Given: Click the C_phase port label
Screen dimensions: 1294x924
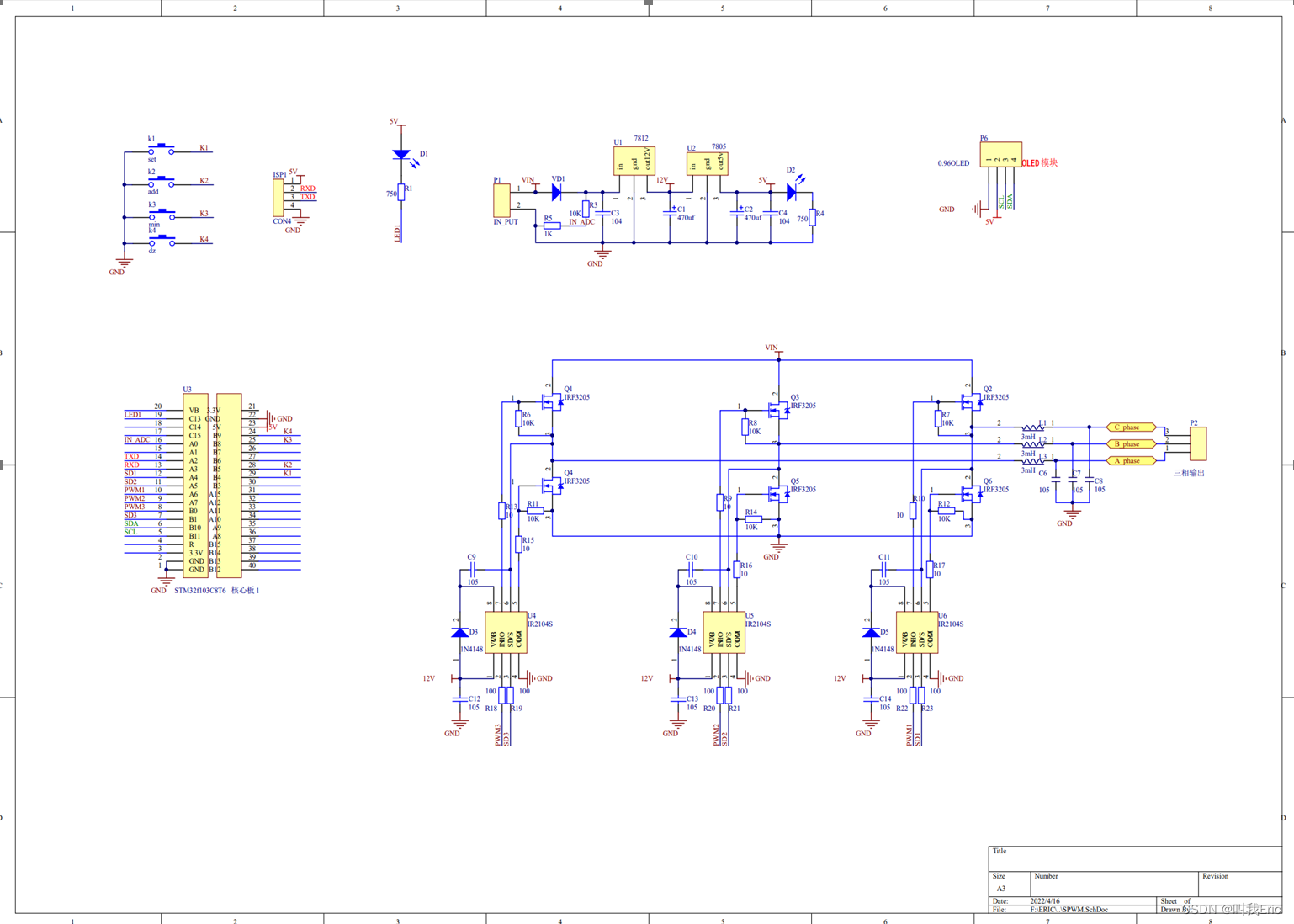Looking at the screenshot, I should tap(1131, 427).
